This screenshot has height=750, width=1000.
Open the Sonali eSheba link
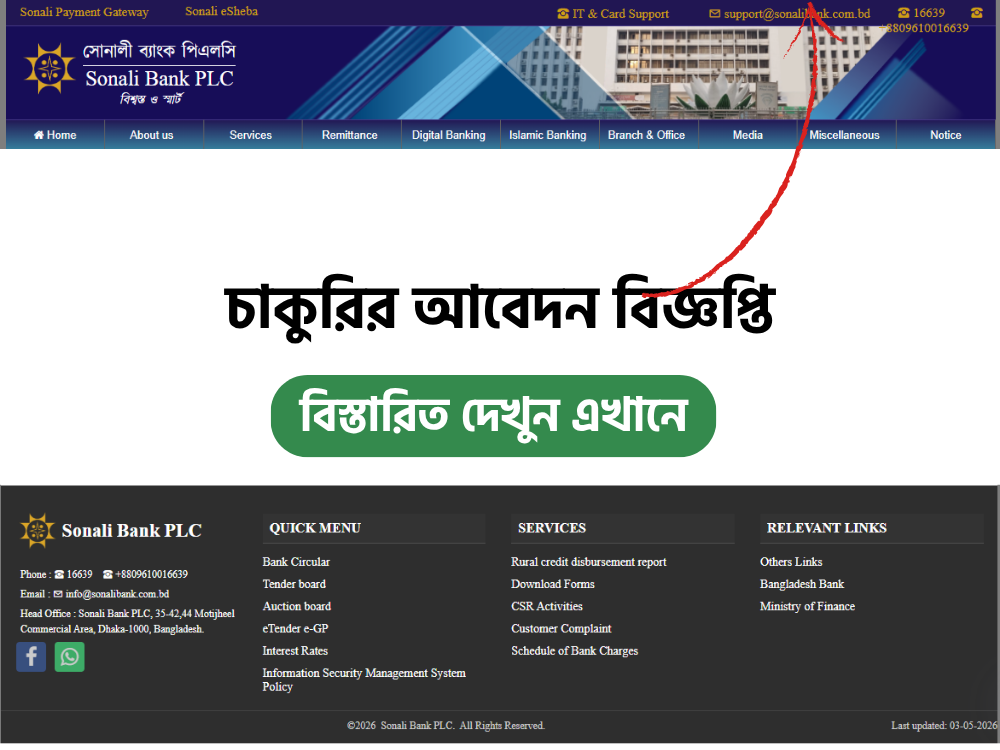pyautogui.click(x=221, y=11)
